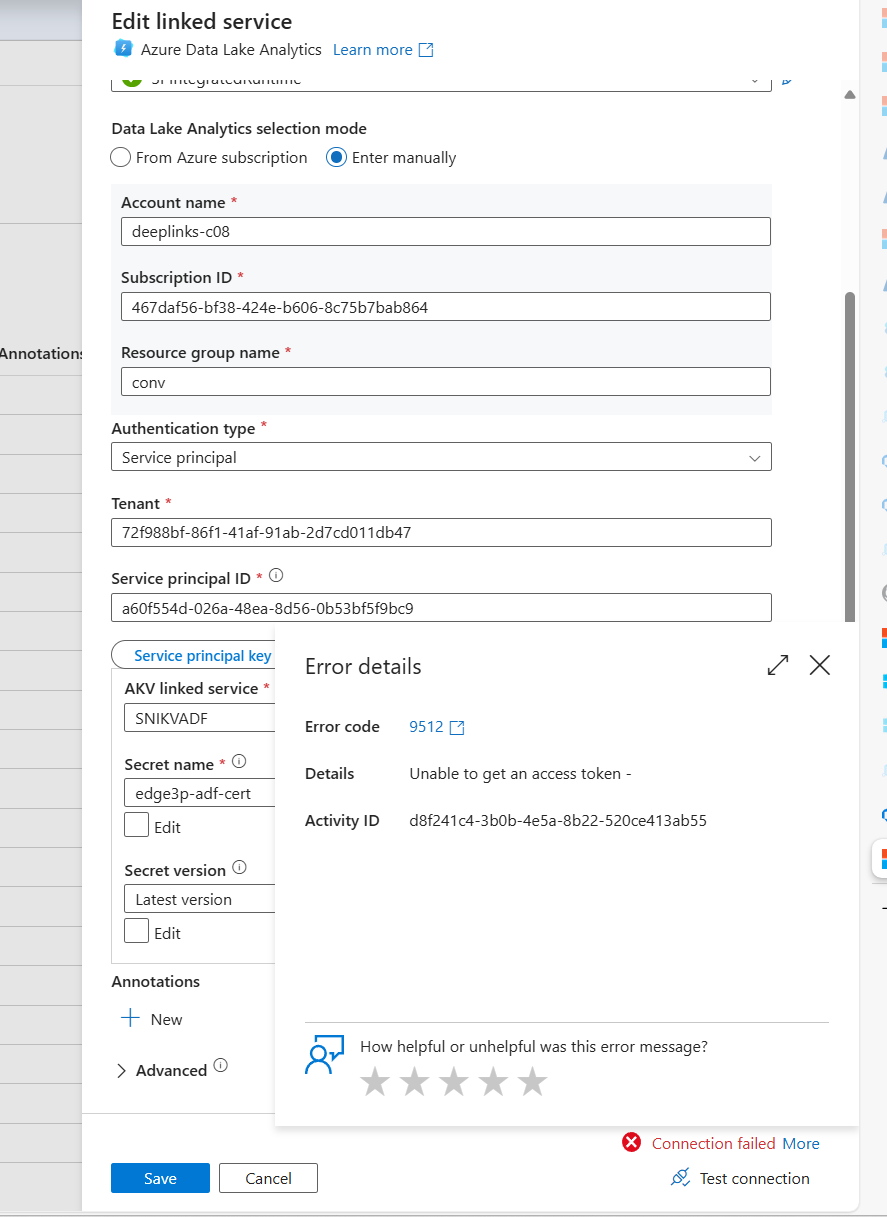Rate error message five stars

tap(533, 1081)
